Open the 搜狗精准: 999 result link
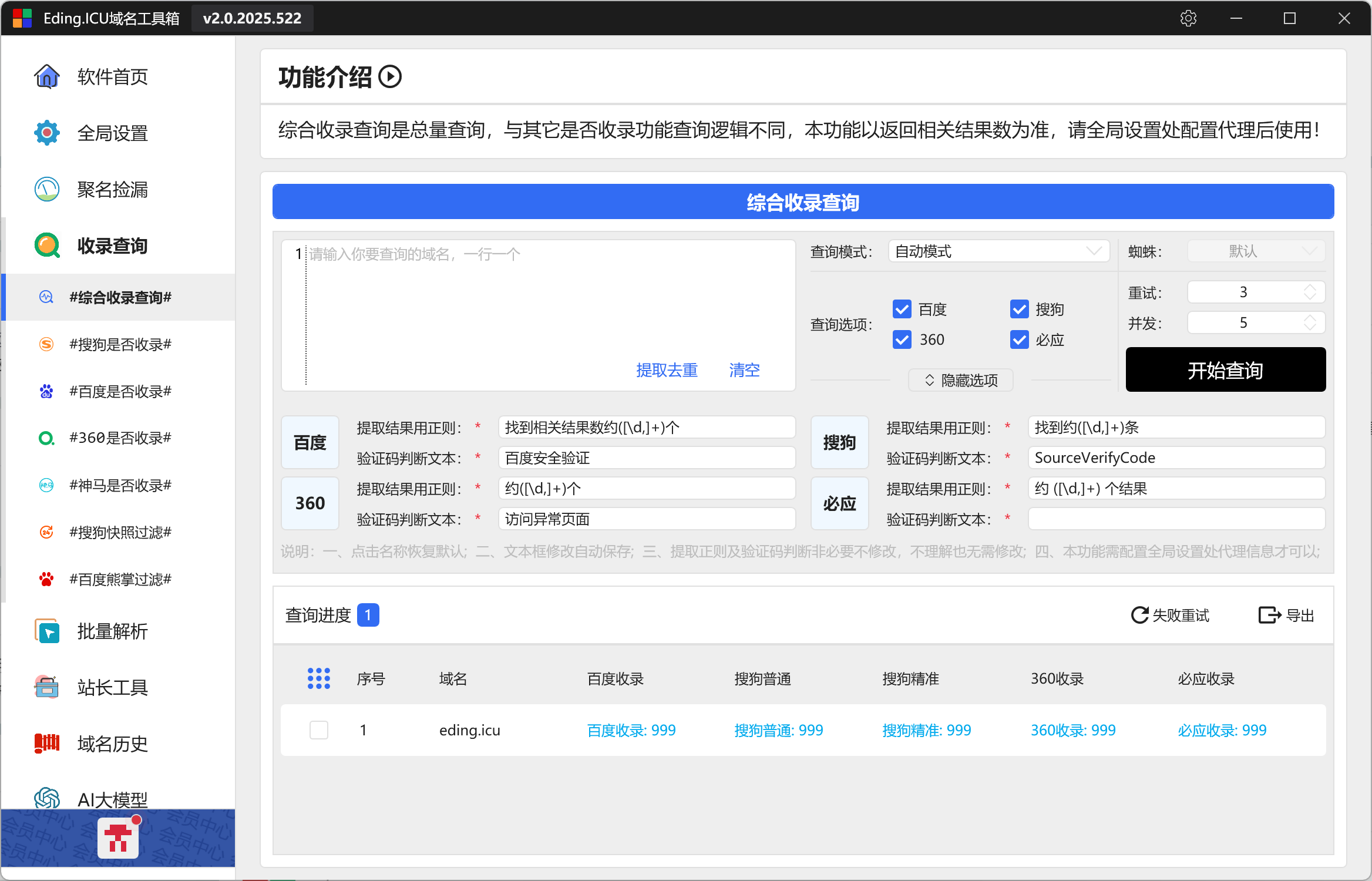 point(927,730)
